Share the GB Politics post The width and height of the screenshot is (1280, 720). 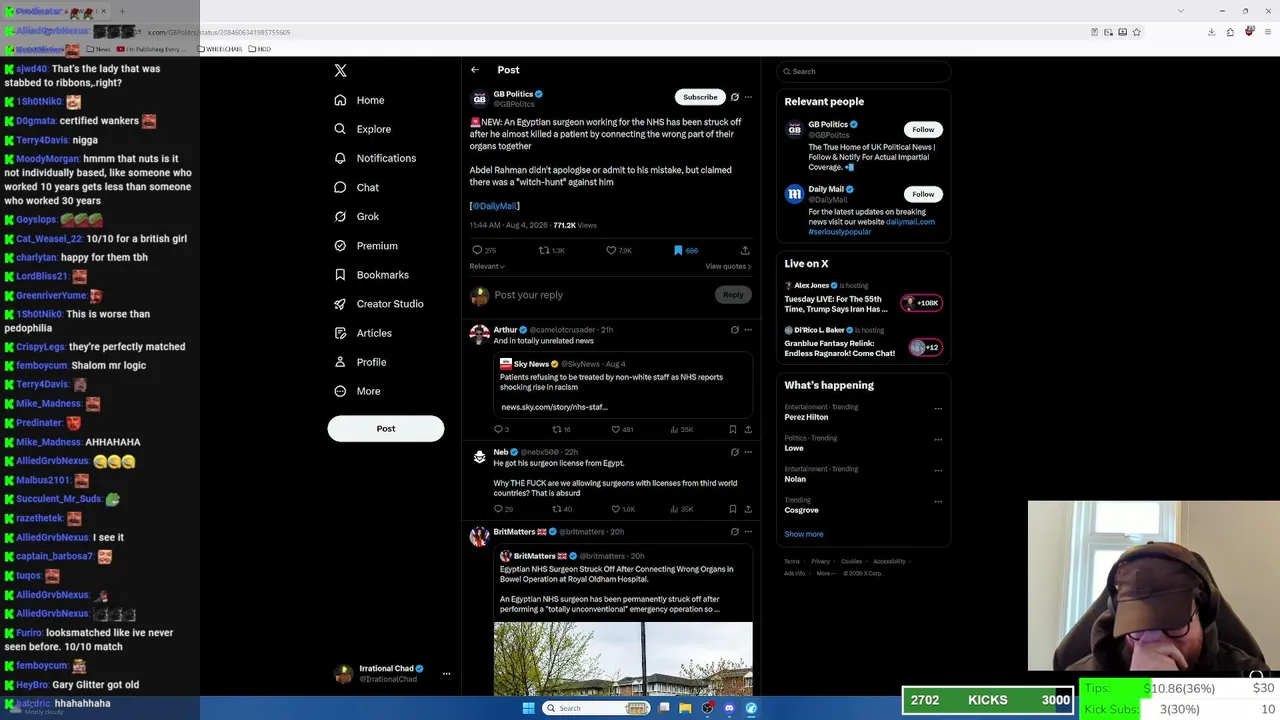tap(745, 250)
